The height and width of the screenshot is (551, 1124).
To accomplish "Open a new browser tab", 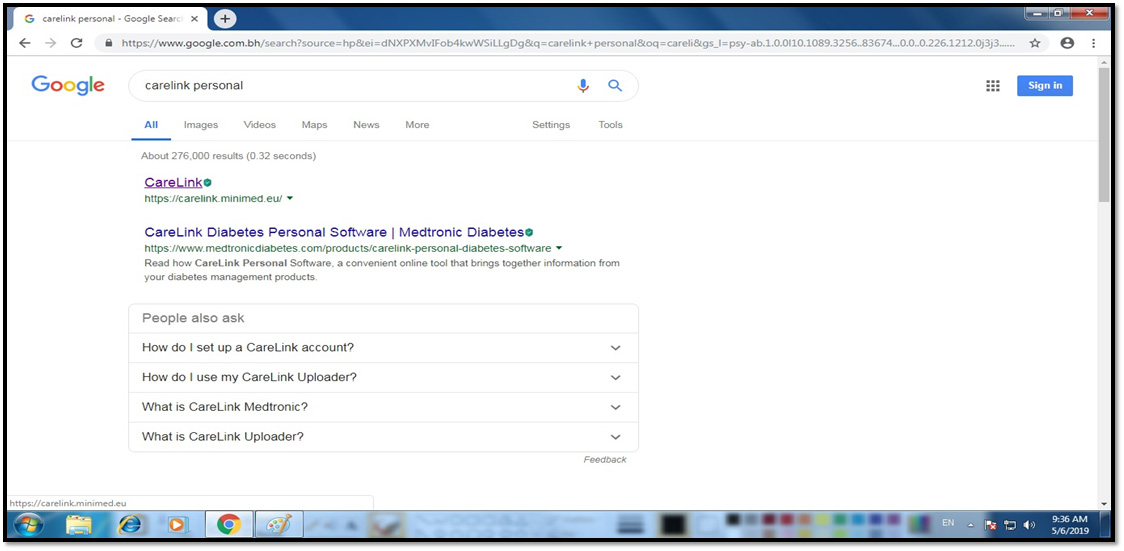I will point(225,18).
